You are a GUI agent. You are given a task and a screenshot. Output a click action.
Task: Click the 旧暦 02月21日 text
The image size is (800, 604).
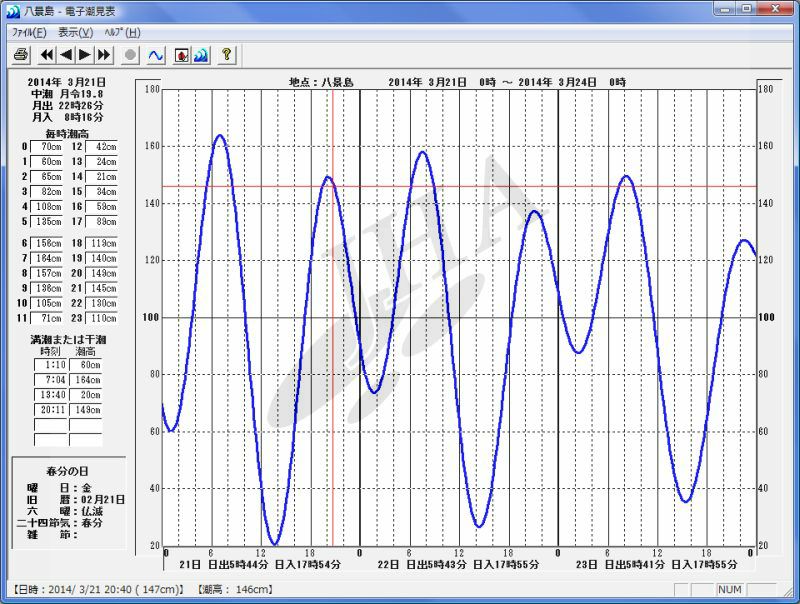76,500
